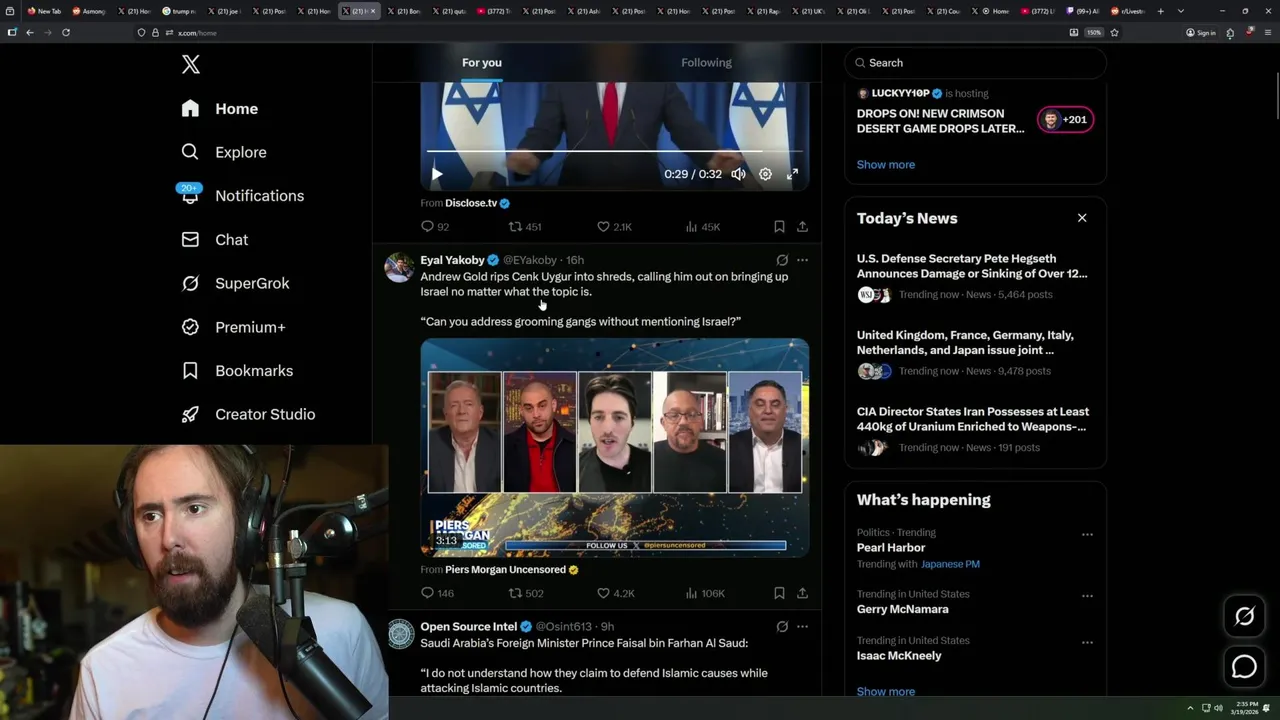Repost the post with 502 reposts
Viewport: 1280px width, 720px height.
(x=526, y=593)
